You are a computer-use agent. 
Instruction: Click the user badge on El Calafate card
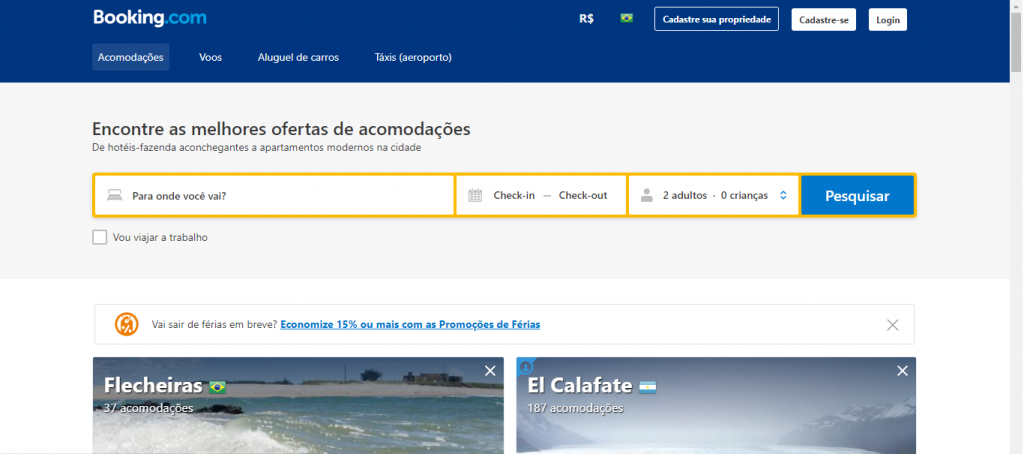coord(526,367)
